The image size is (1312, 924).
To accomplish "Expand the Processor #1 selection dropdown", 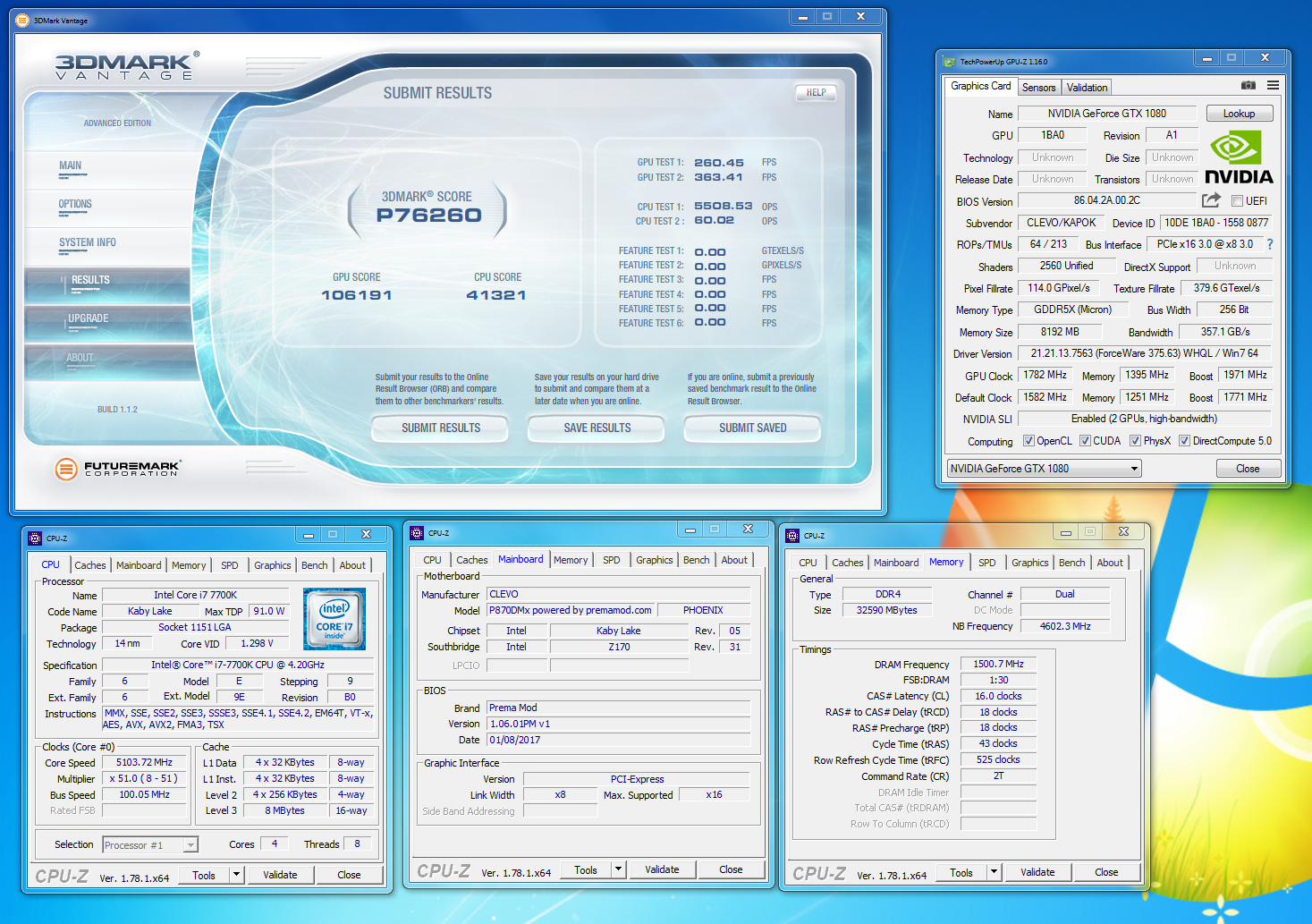I will 190,845.
